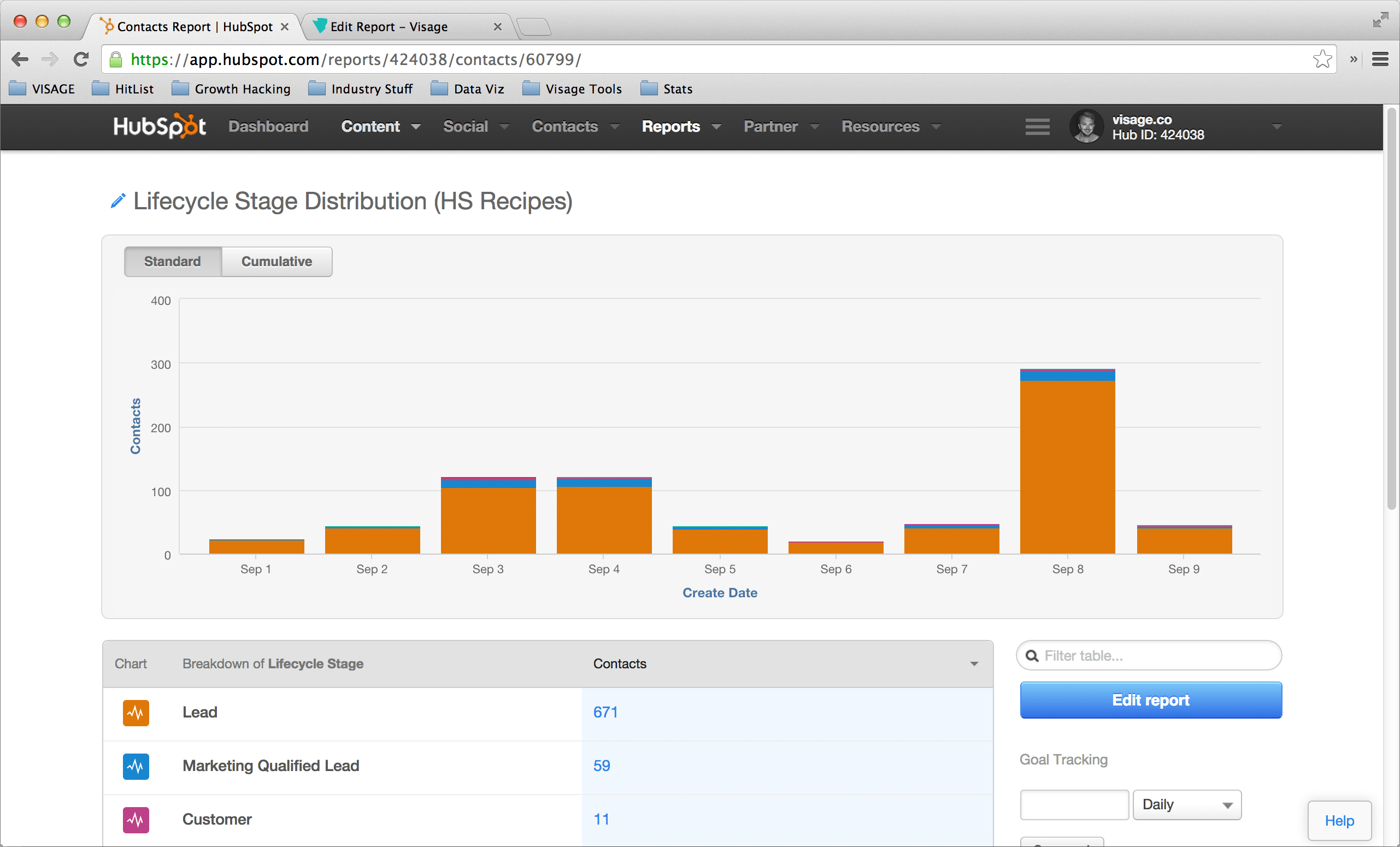Click the Edit report button
1400x847 pixels.
(x=1151, y=700)
